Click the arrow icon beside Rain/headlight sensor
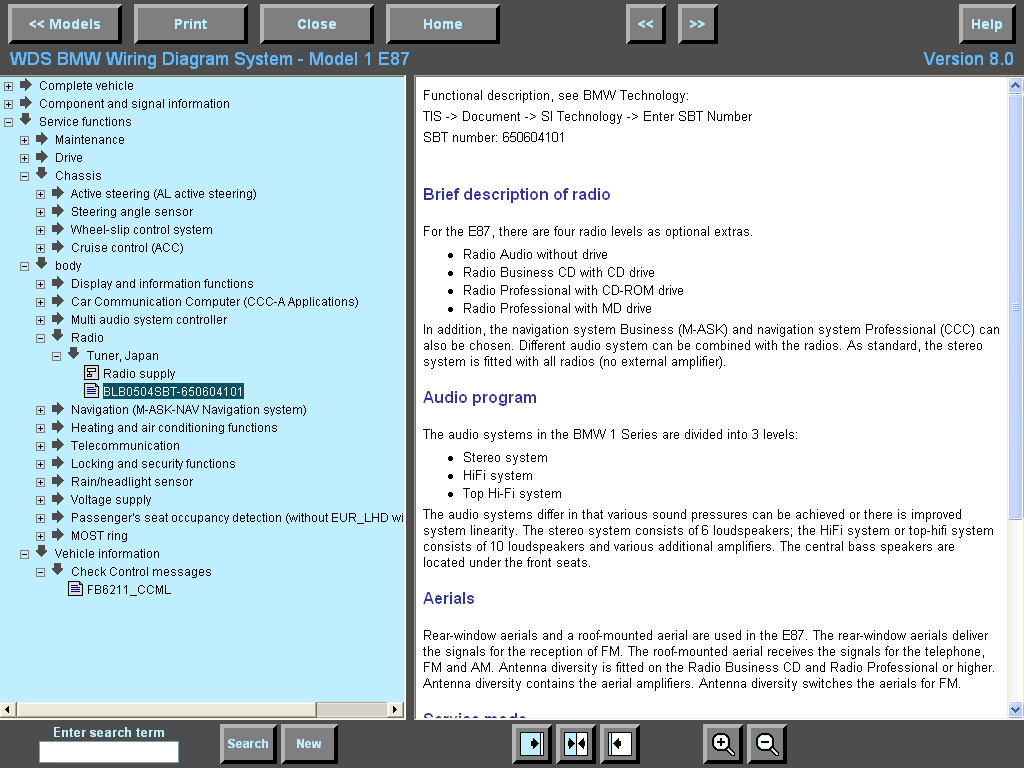1024x768 pixels. tap(58, 481)
